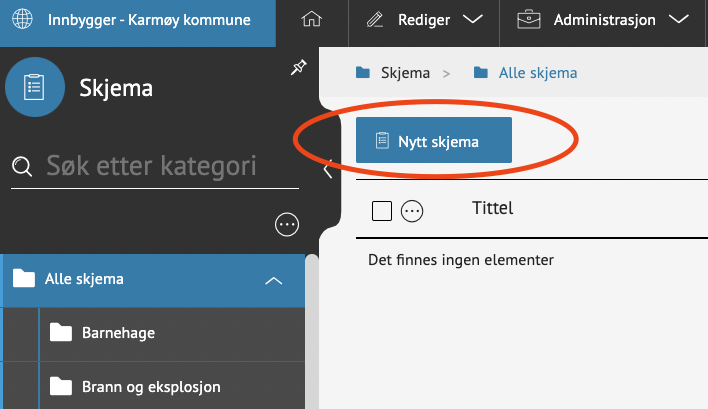
Task: Expand the Rediger dropdown chevron
Action: (473, 19)
